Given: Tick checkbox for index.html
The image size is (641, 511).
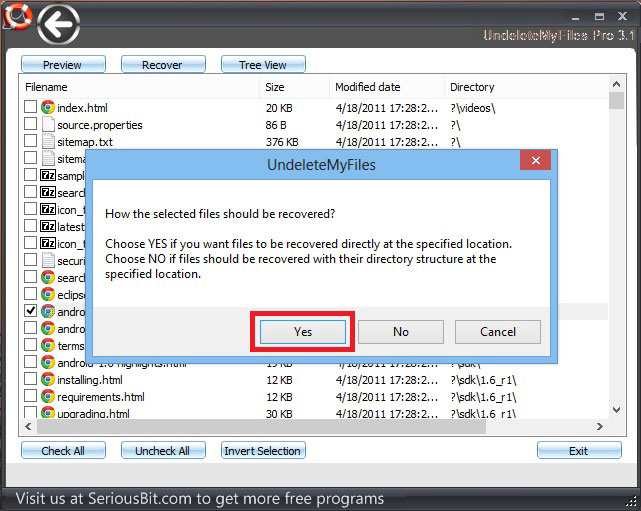Looking at the screenshot, I should [30, 107].
